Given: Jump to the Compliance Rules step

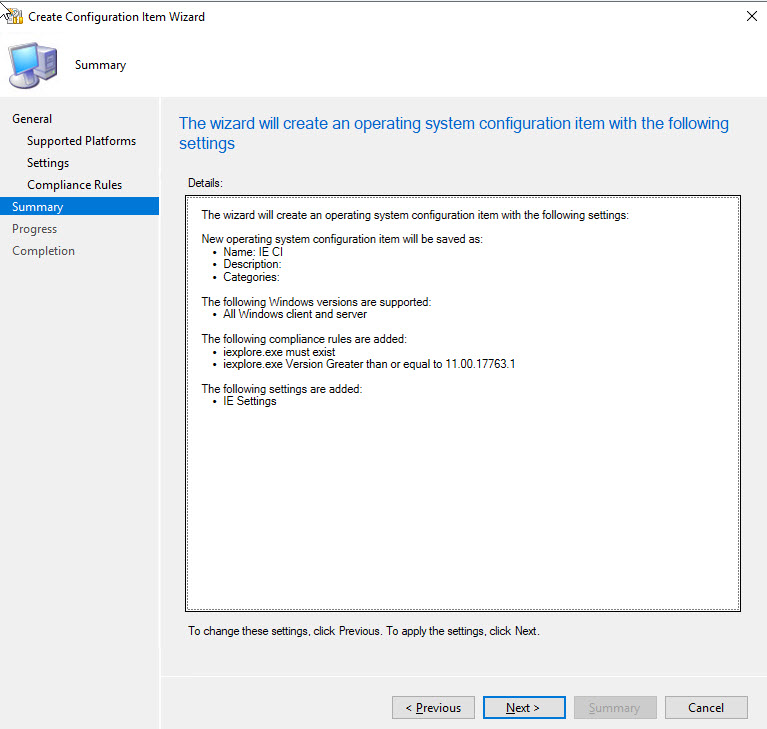Looking at the screenshot, I should [x=74, y=185].
